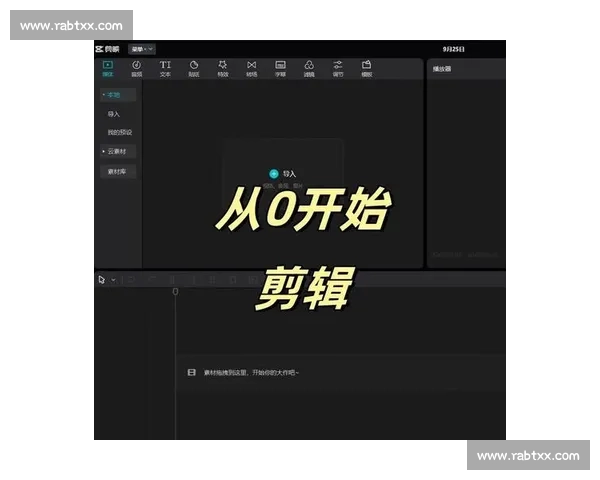
Task: Click the 播放器 player panel title
Action: (442, 69)
